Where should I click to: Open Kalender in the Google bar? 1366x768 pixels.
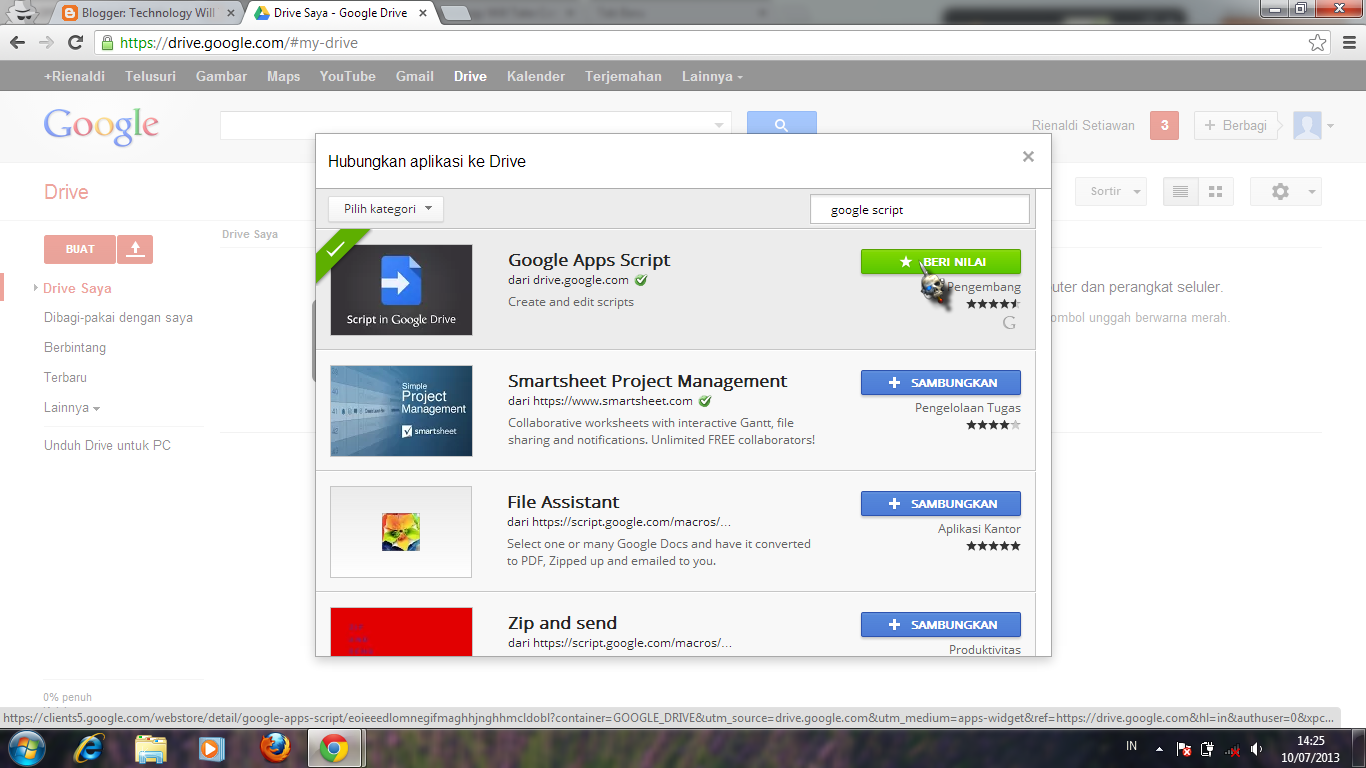click(536, 76)
